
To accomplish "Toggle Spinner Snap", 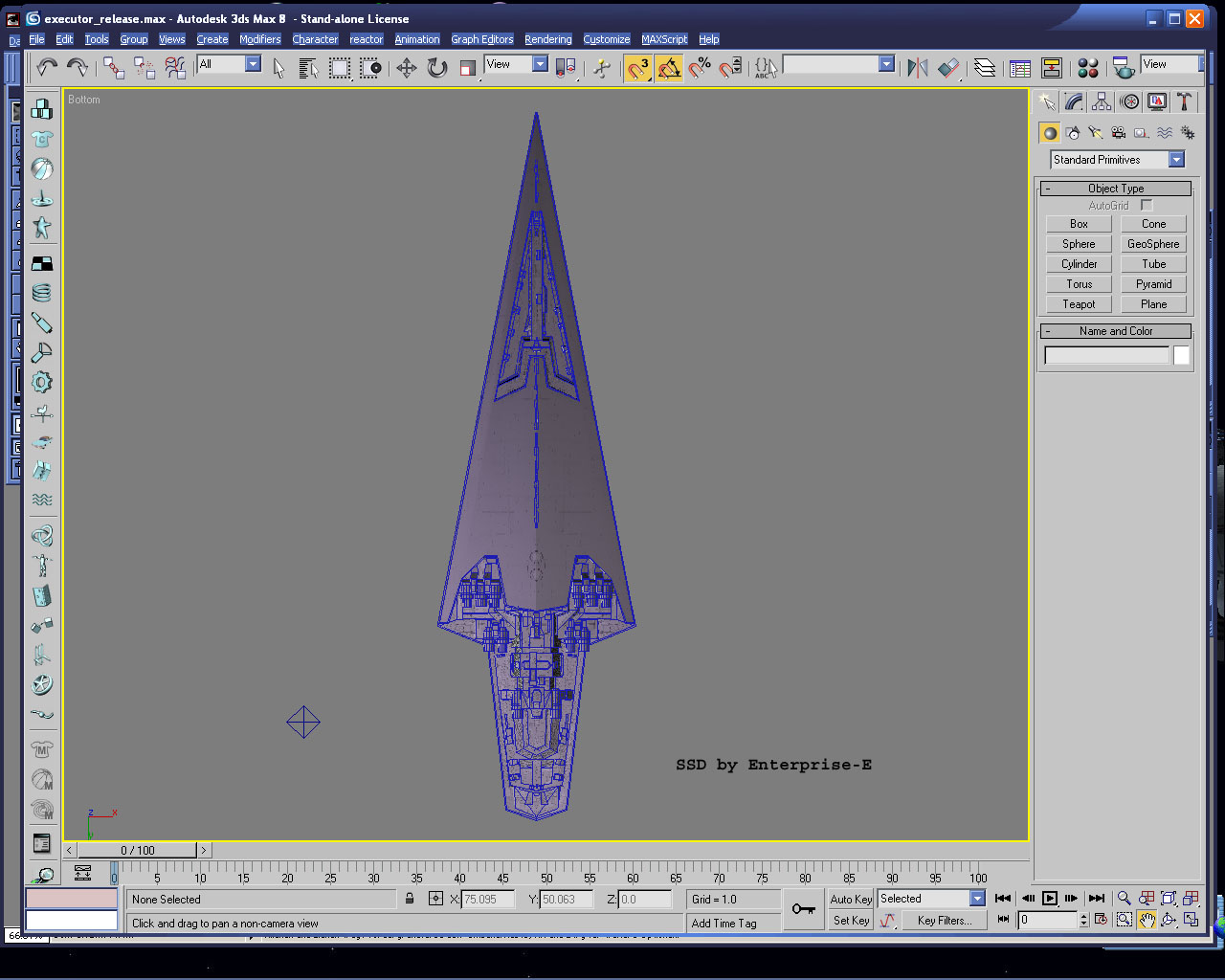I will point(730,67).
